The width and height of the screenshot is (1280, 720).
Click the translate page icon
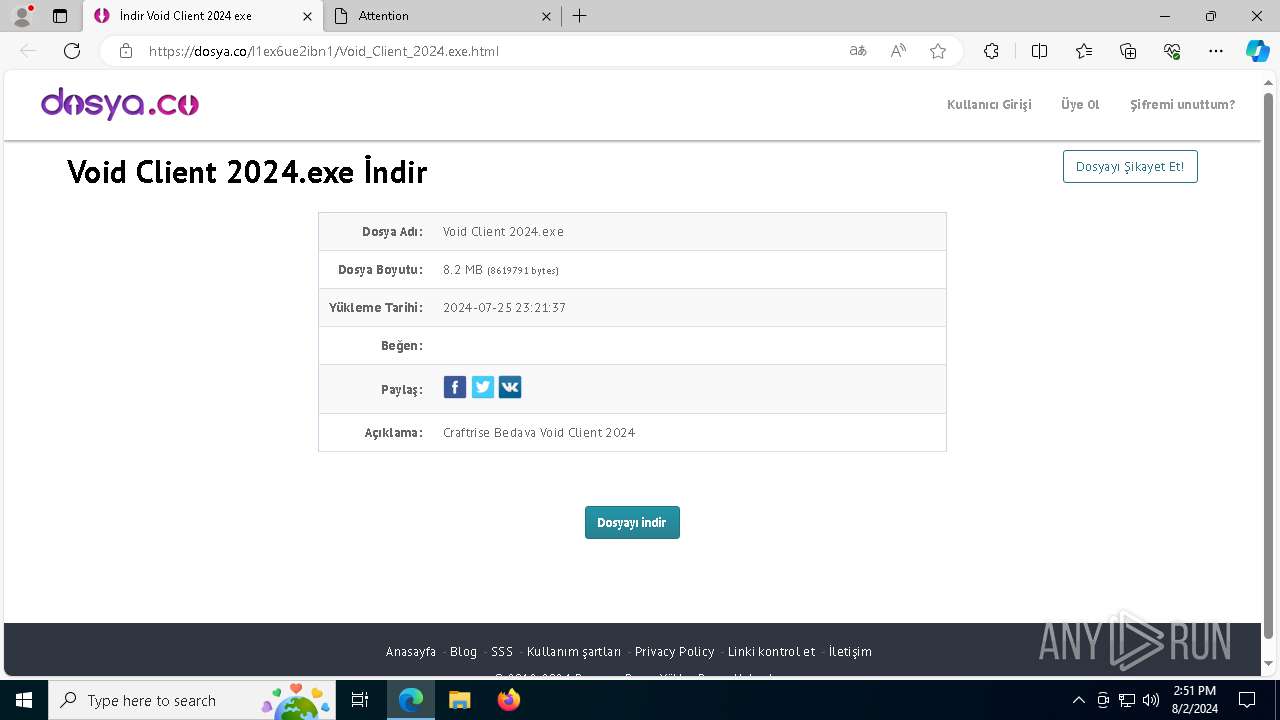tap(858, 51)
